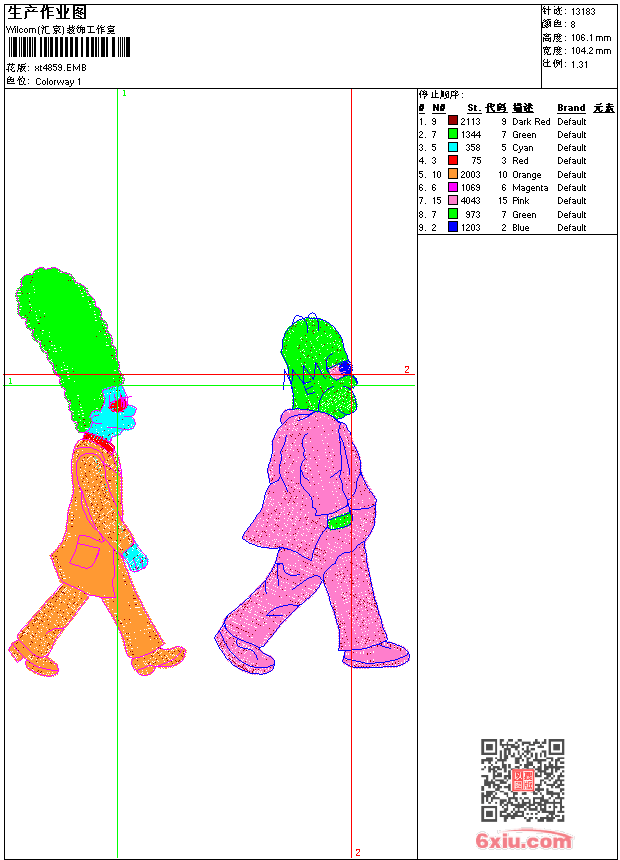The width and height of the screenshot is (620, 860).
Task: Click the Dark Red description text
Action: pos(531,121)
